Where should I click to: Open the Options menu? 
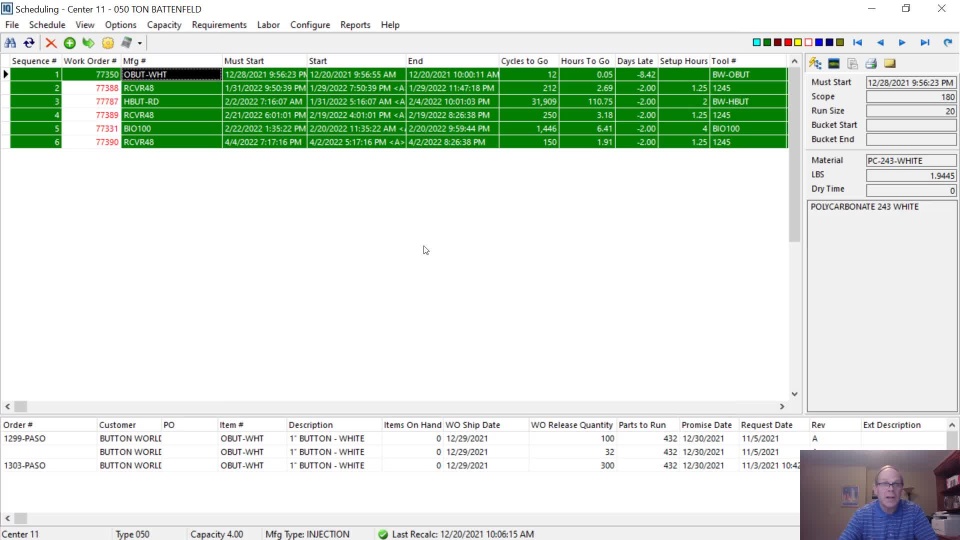click(121, 25)
